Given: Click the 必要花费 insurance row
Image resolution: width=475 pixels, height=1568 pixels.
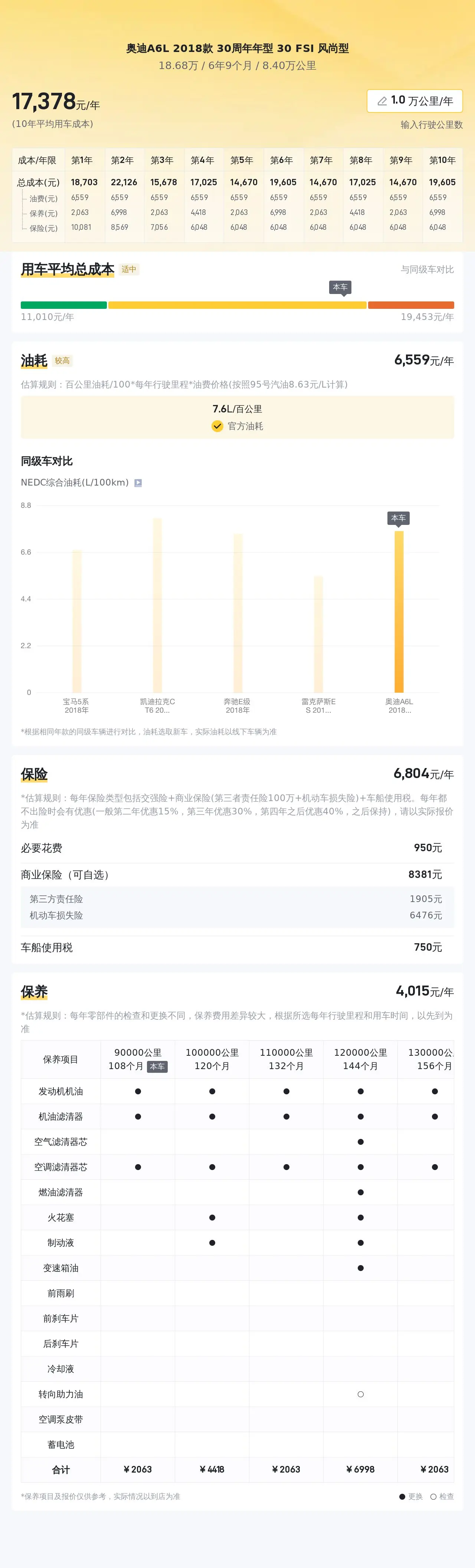Looking at the screenshot, I should pos(237,848).
